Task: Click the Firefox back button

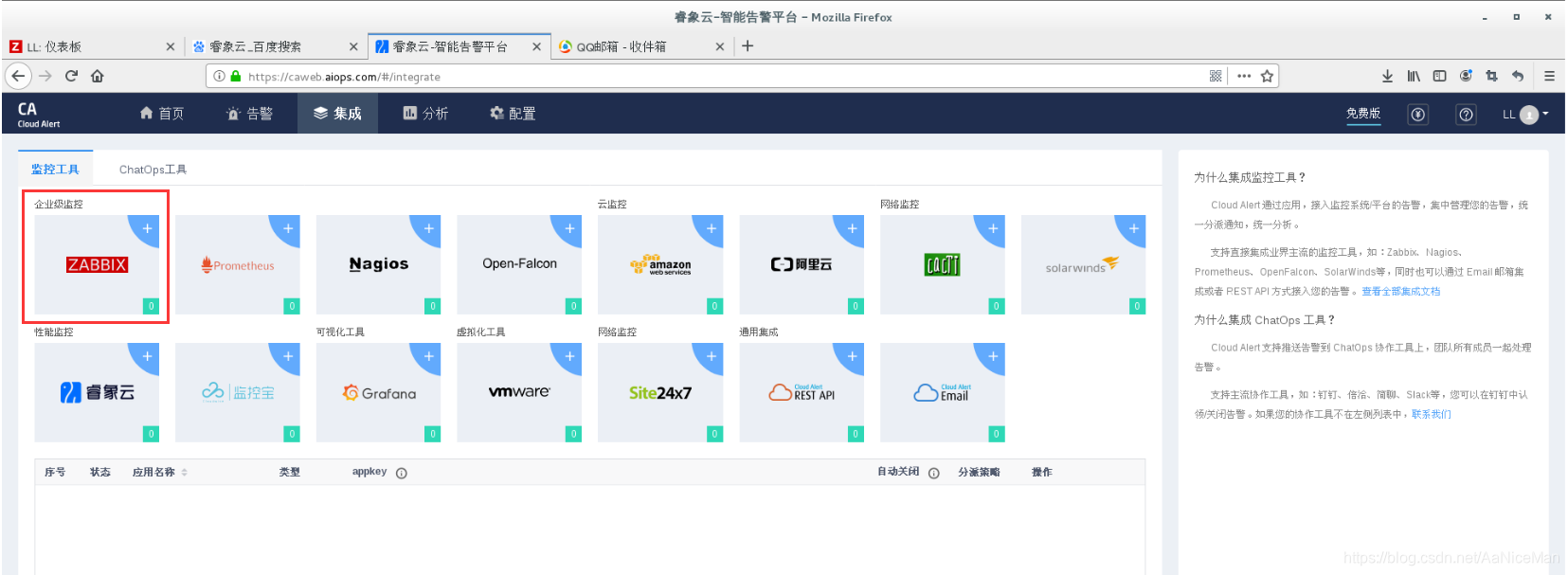Action: tap(18, 76)
